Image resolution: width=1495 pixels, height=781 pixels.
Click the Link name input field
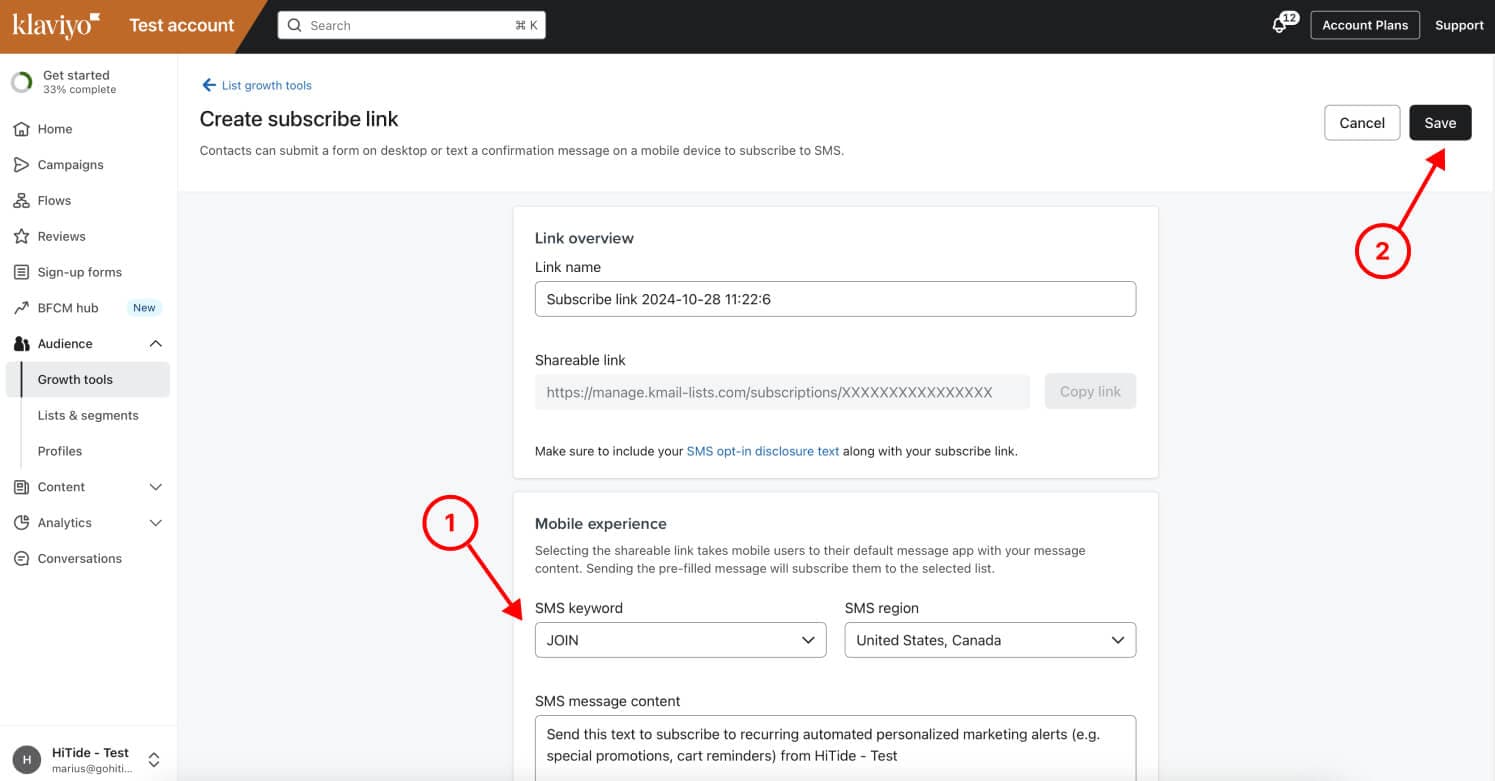835,299
